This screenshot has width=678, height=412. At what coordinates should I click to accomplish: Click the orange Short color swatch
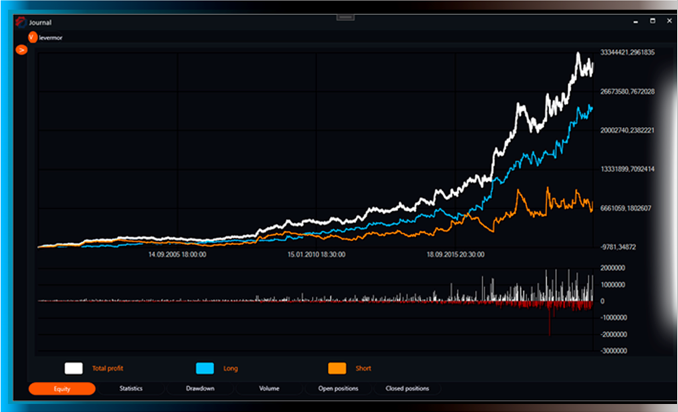pos(337,368)
